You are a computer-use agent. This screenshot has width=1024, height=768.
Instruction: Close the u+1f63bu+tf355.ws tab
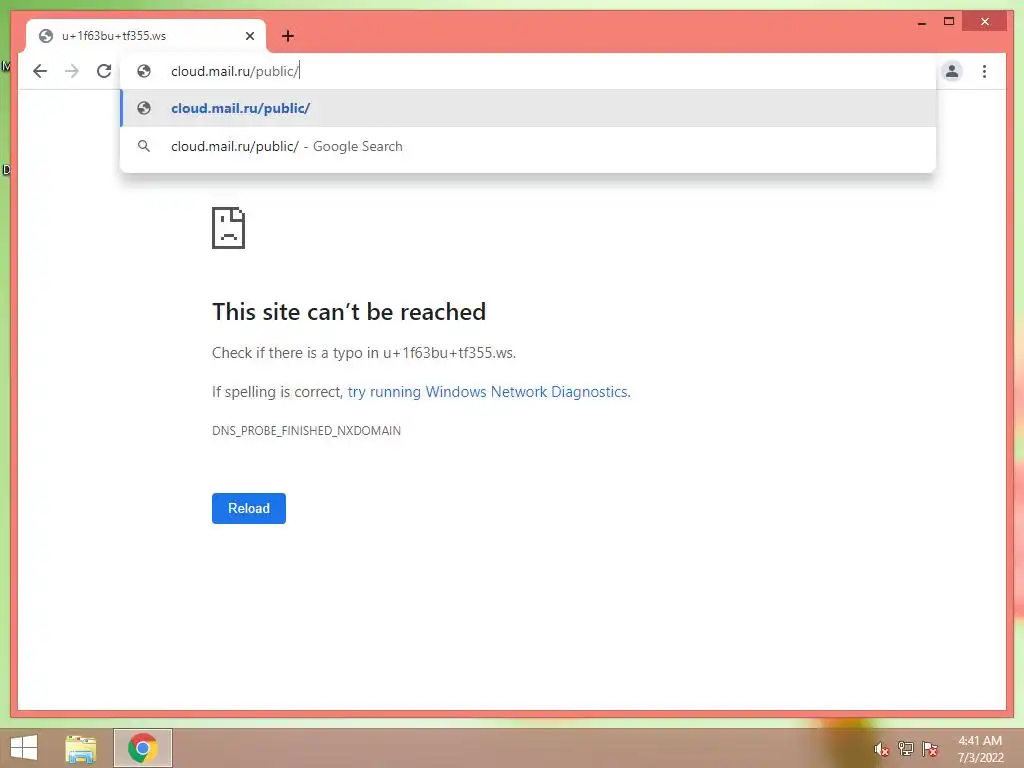pyautogui.click(x=249, y=36)
